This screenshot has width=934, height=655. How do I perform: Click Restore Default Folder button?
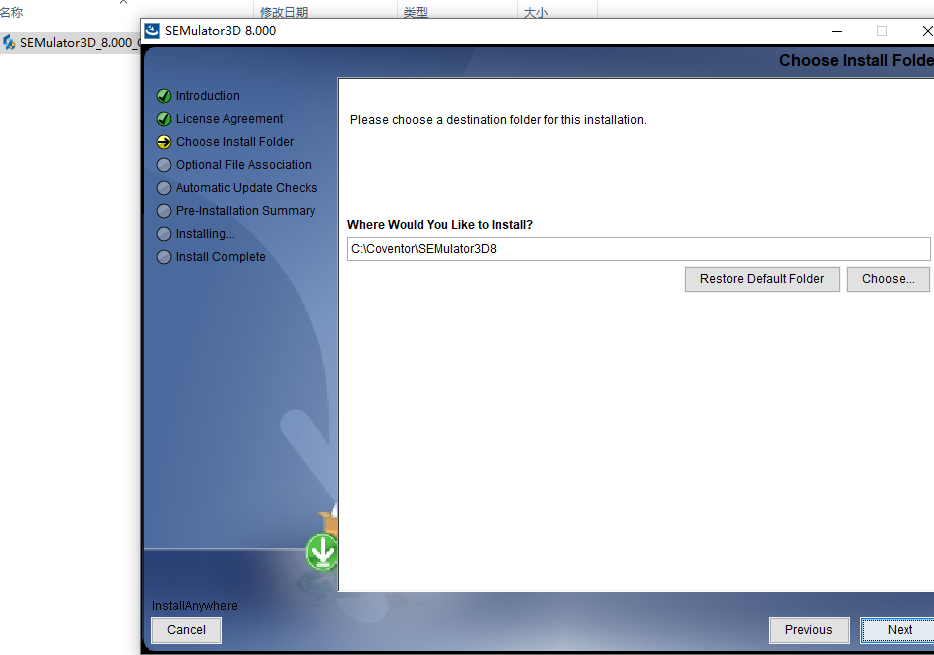point(762,279)
